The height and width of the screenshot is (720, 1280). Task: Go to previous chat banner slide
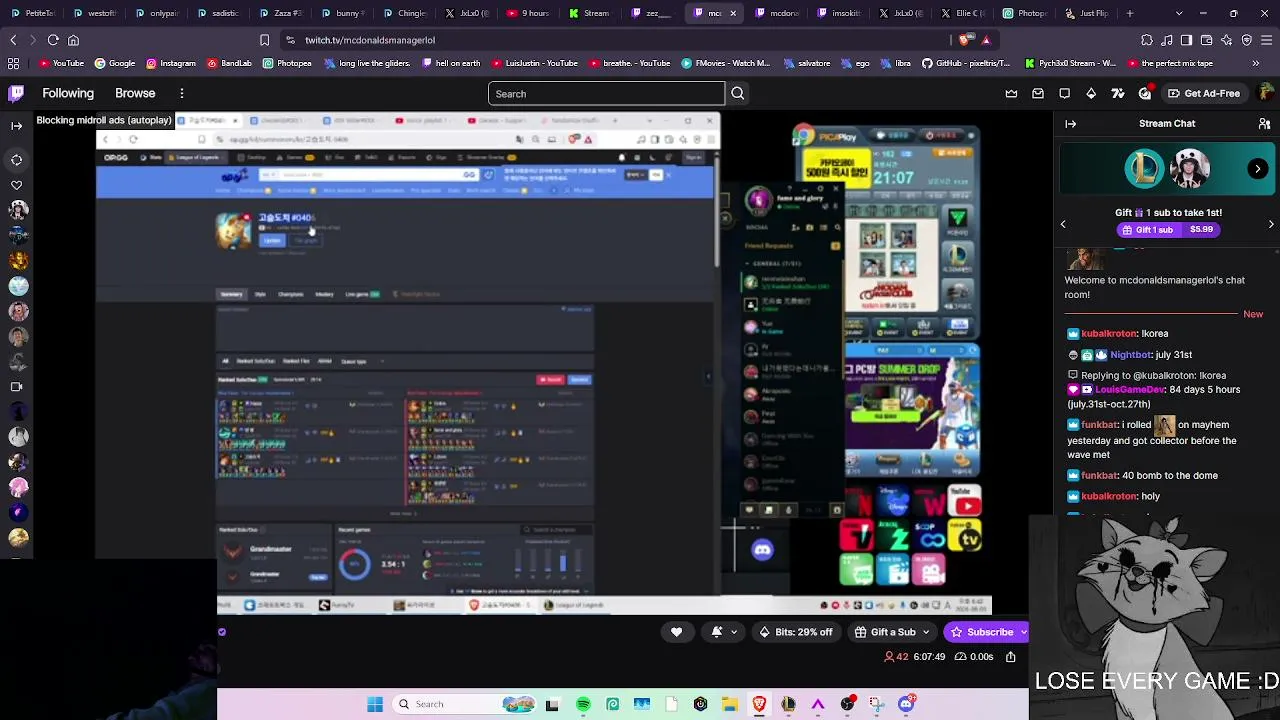coord(1063,224)
